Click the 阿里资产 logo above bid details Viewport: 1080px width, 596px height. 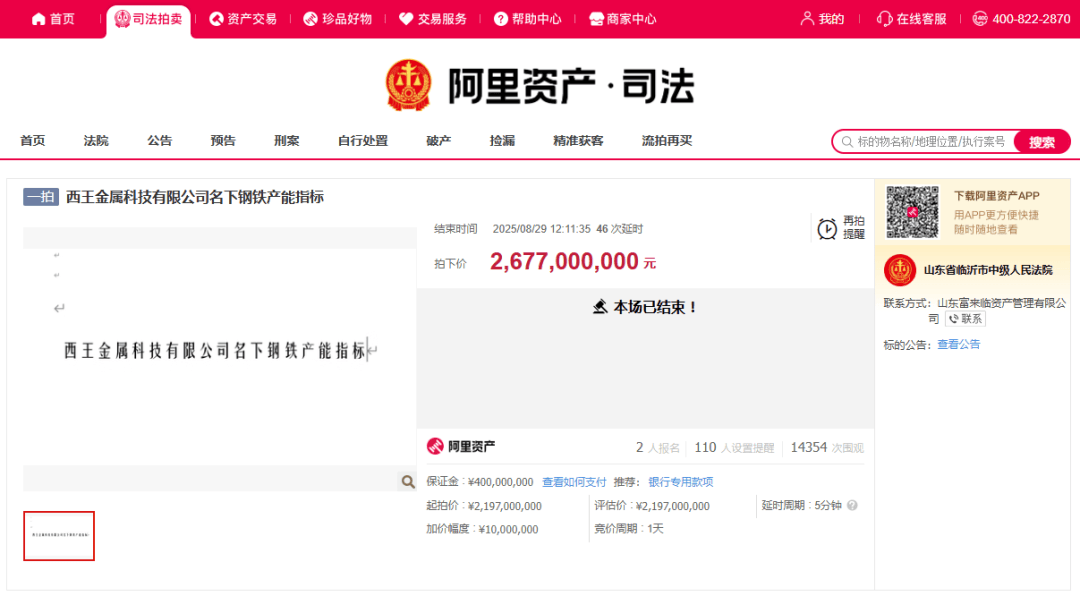point(436,446)
